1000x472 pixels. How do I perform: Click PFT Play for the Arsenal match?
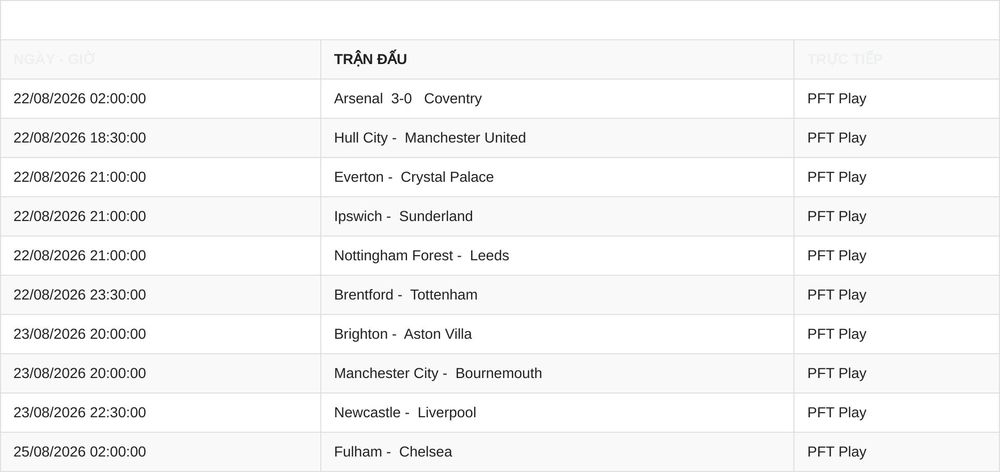tap(836, 99)
